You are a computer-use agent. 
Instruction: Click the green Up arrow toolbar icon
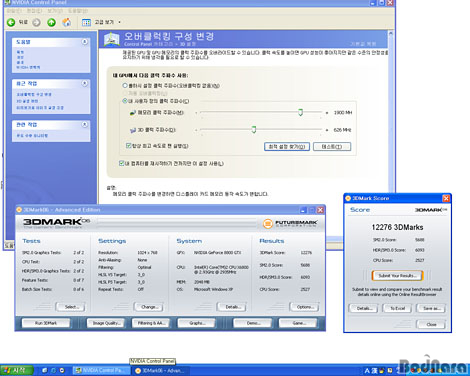pyautogui.click(x=51, y=22)
